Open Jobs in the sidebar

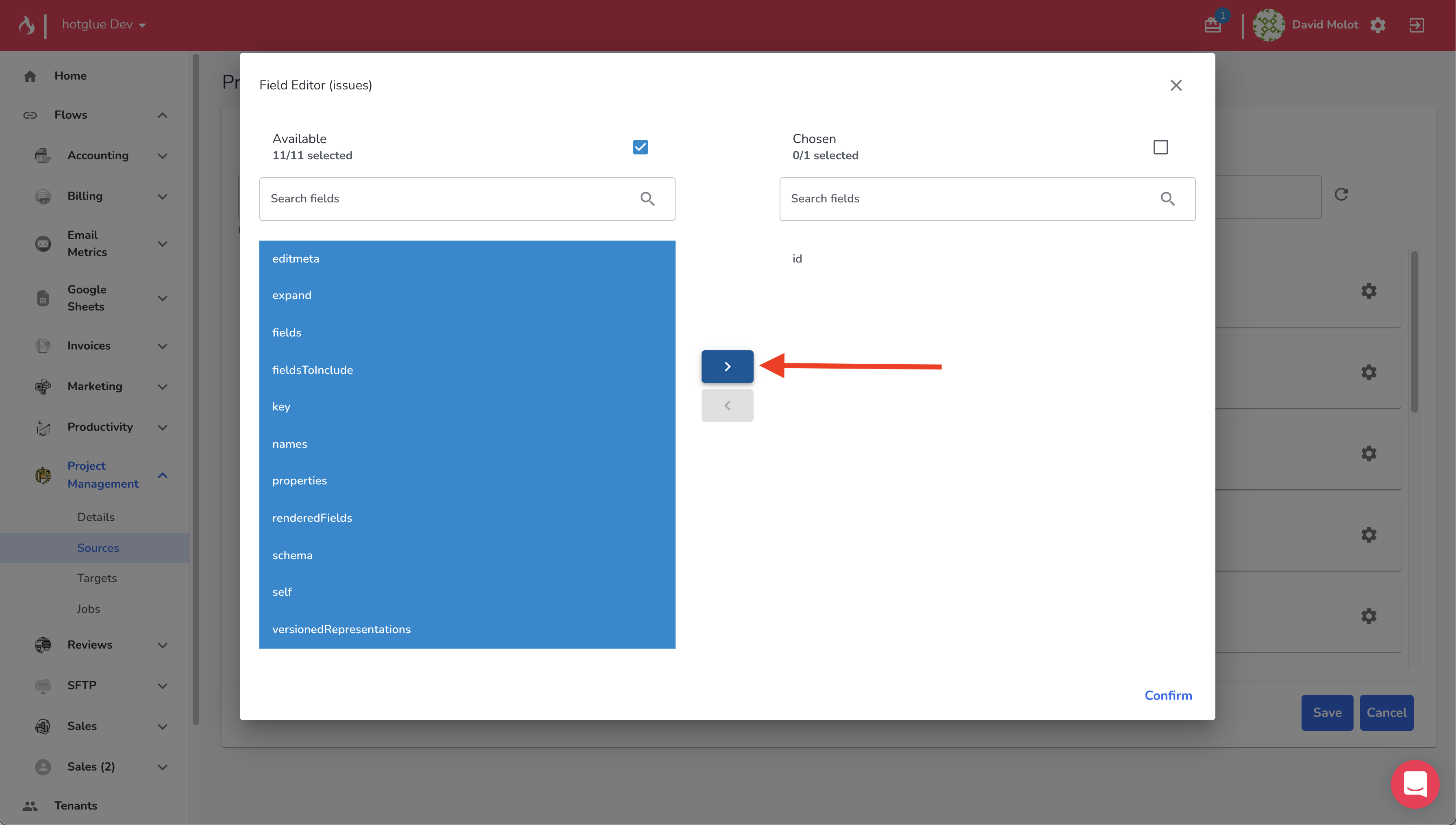(x=88, y=608)
